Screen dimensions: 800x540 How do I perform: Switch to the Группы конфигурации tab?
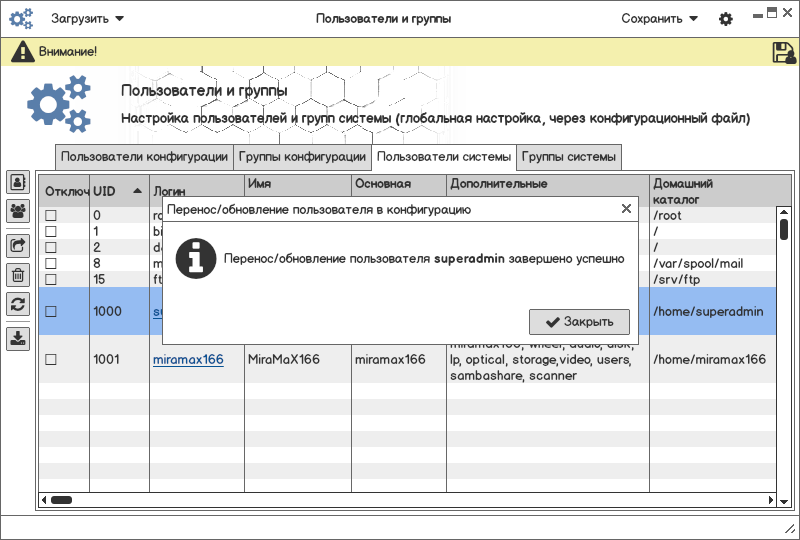click(303, 157)
